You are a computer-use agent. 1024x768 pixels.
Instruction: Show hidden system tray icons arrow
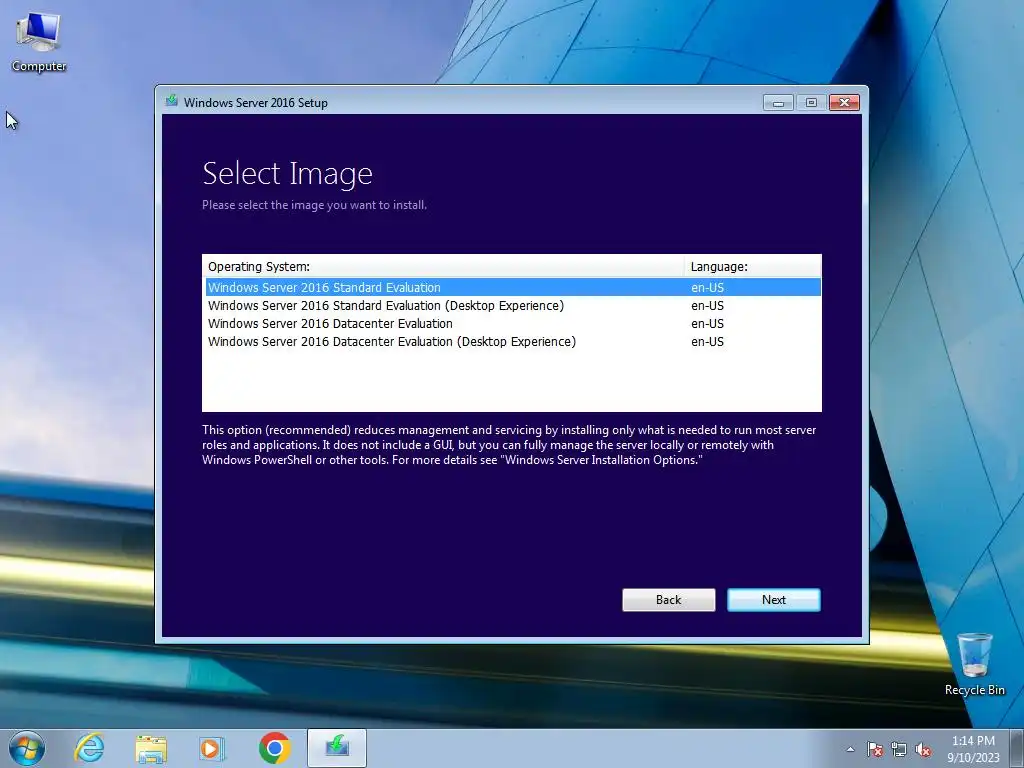850,749
